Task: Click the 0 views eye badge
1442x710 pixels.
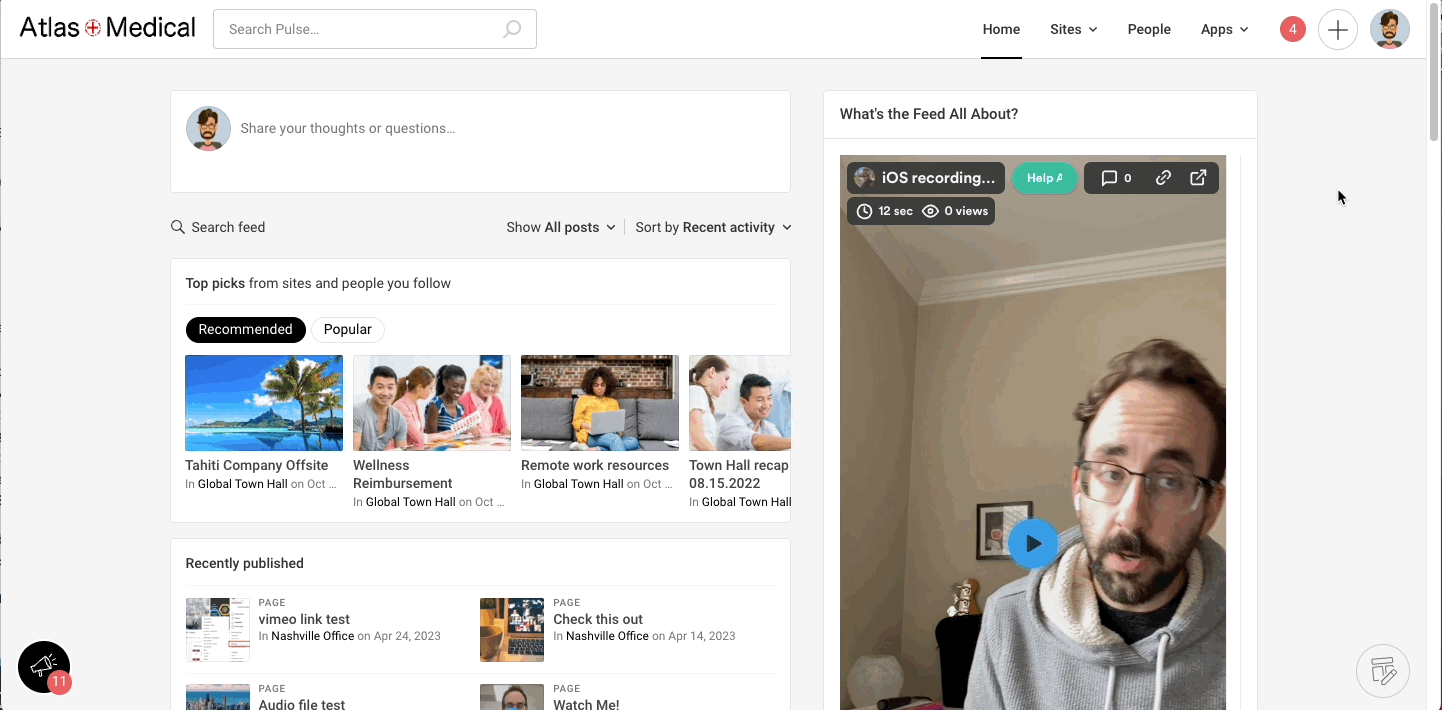Action: pyautogui.click(x=955, y=211)
